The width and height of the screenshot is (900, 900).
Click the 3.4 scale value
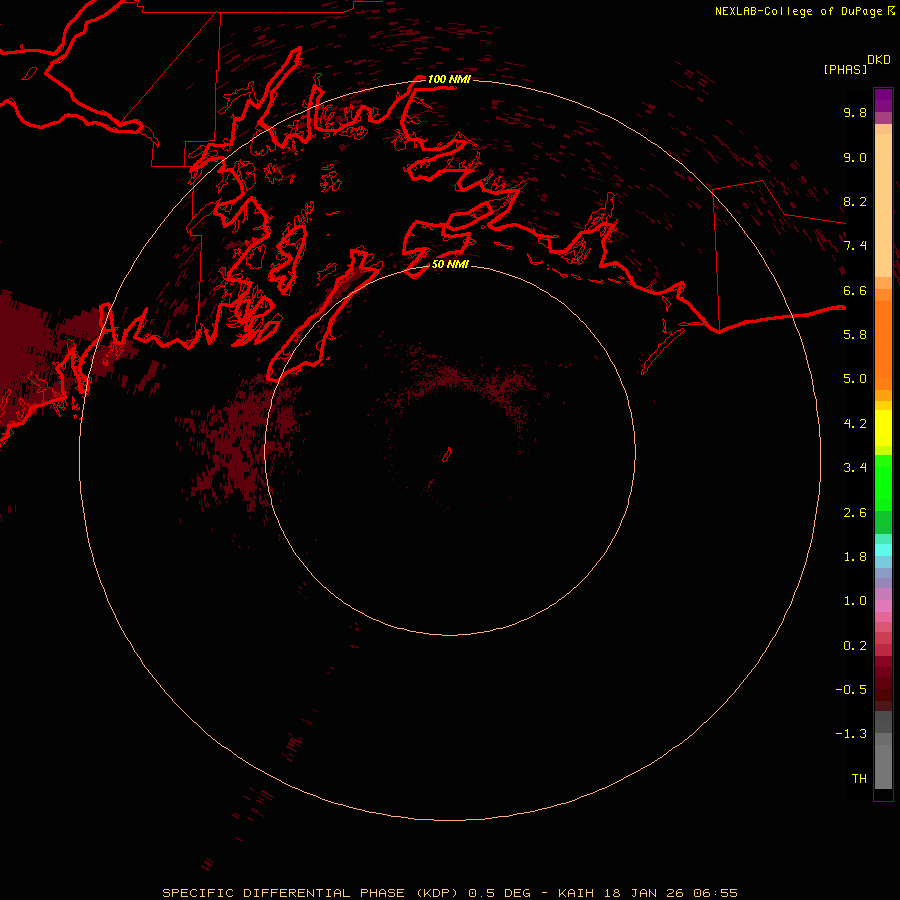coord(855,468)
